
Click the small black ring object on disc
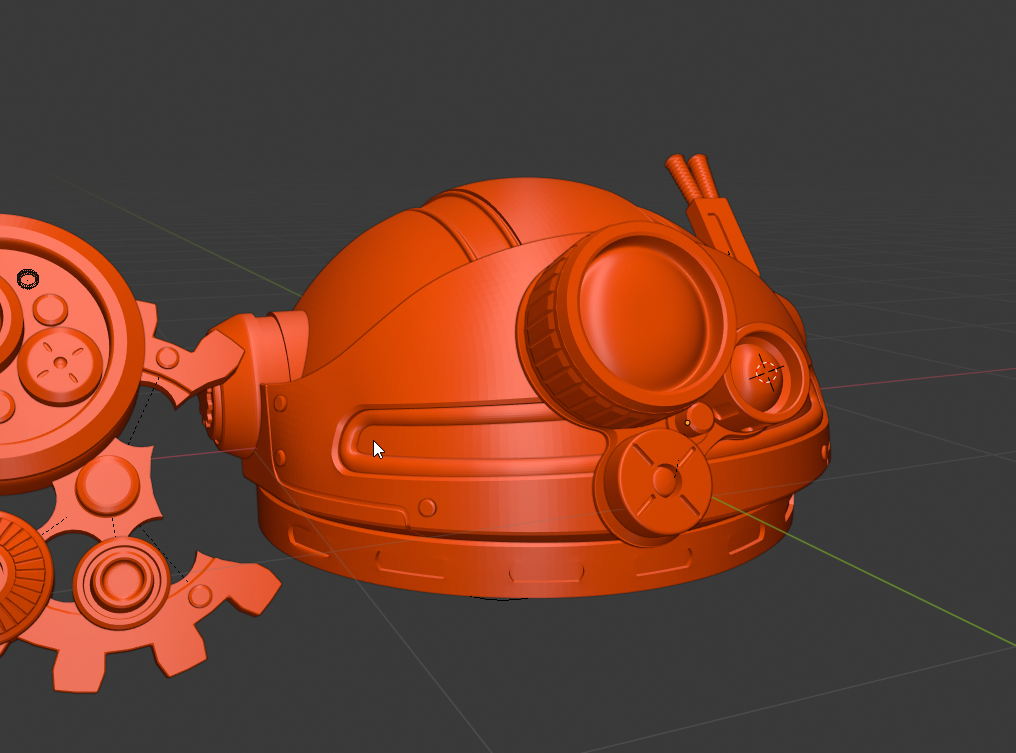[28, 279]
